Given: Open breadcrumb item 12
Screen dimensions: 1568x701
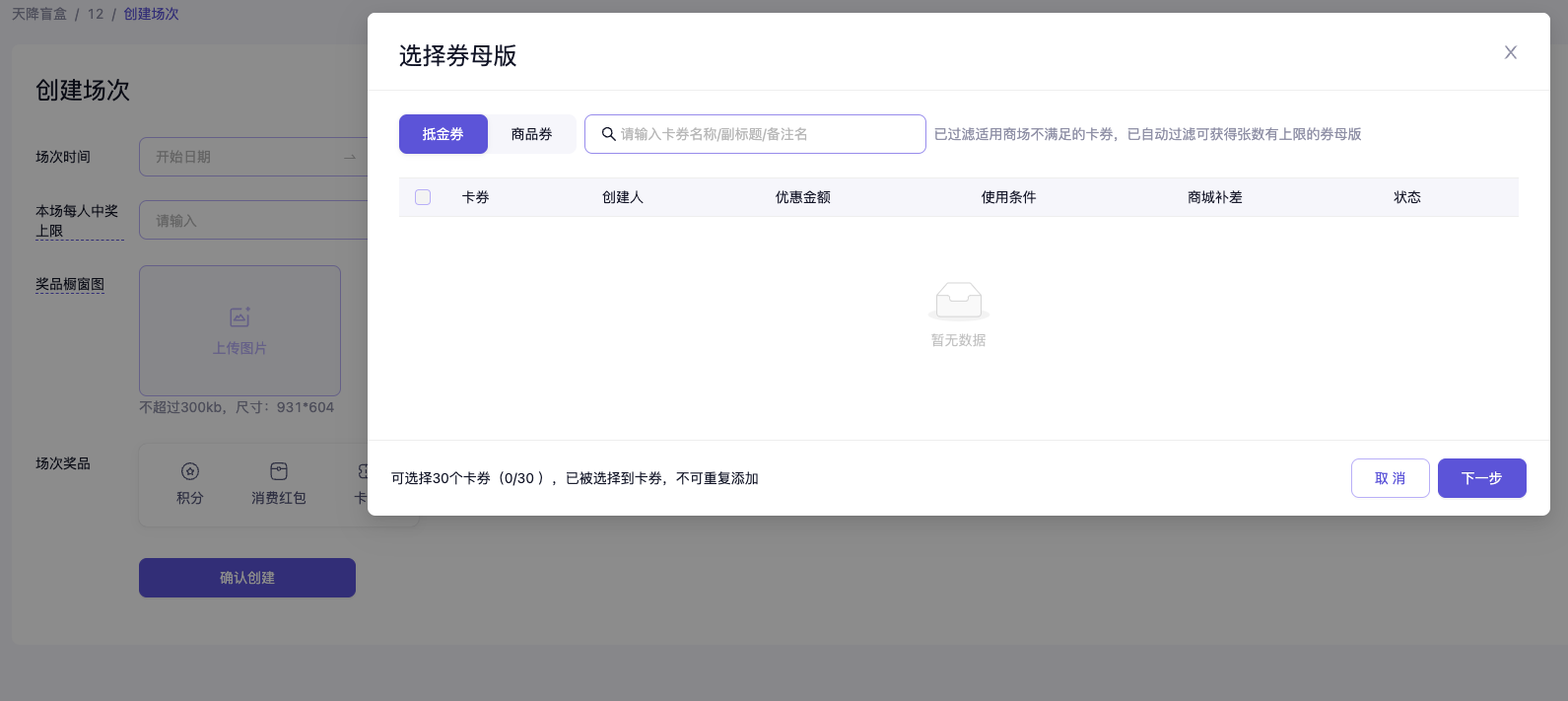Looking at the screenshot, I should [x=96, y=14].
